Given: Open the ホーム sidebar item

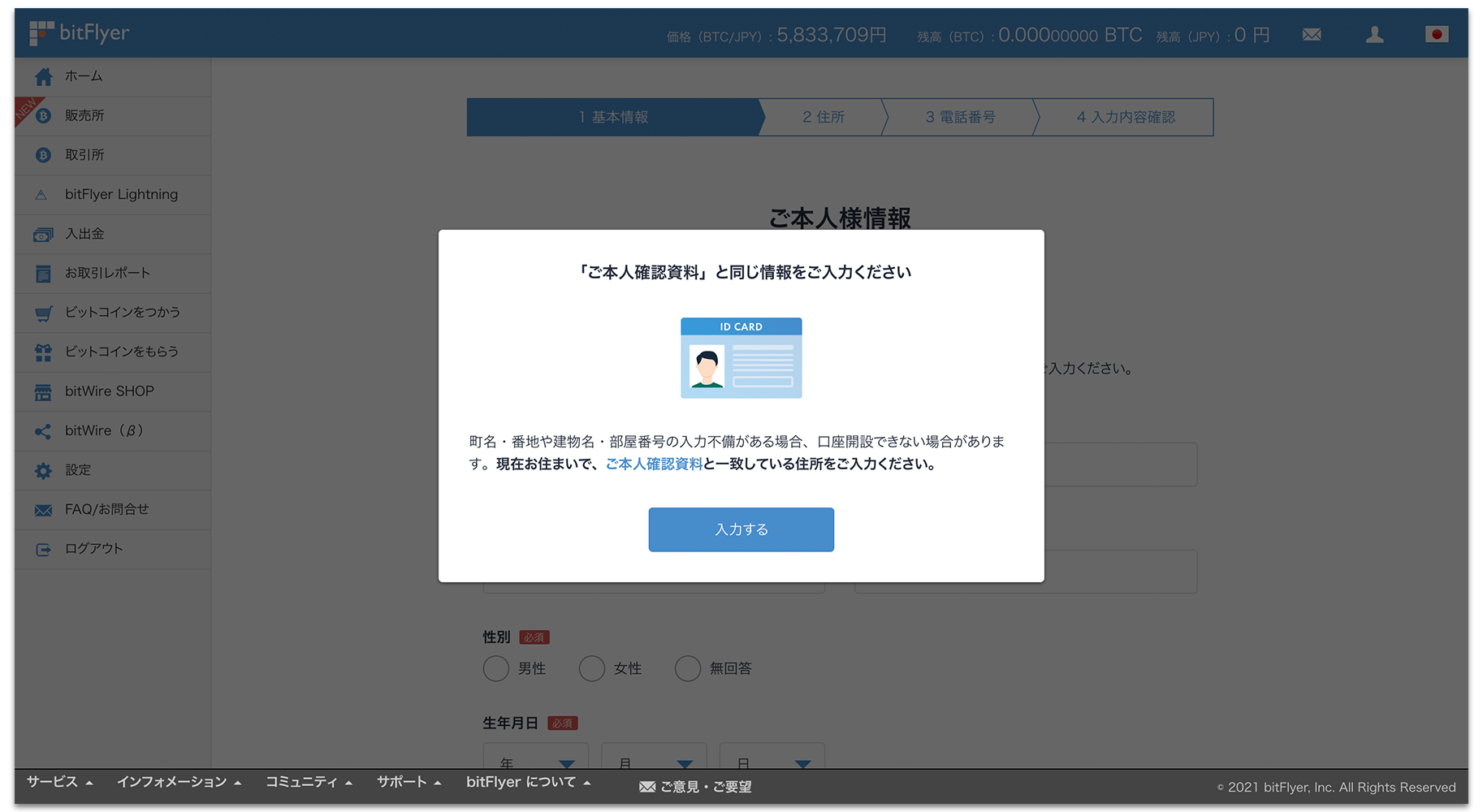Looking at the screenshot, I should tap(84, 76).
